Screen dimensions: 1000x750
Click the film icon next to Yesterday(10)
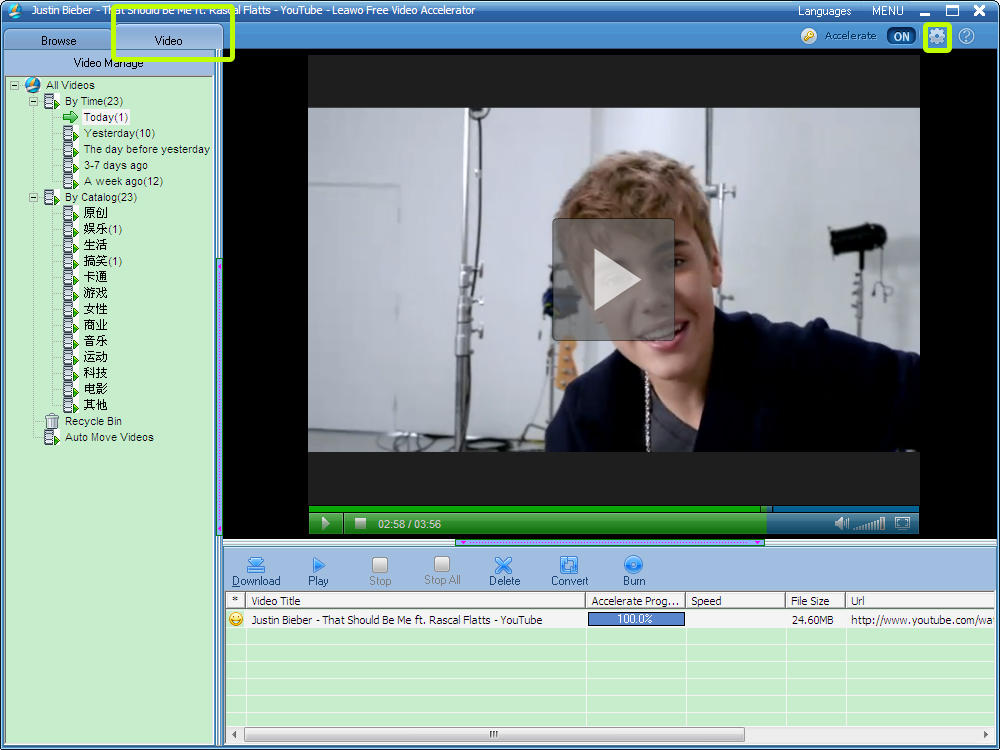tap(71, 133)
